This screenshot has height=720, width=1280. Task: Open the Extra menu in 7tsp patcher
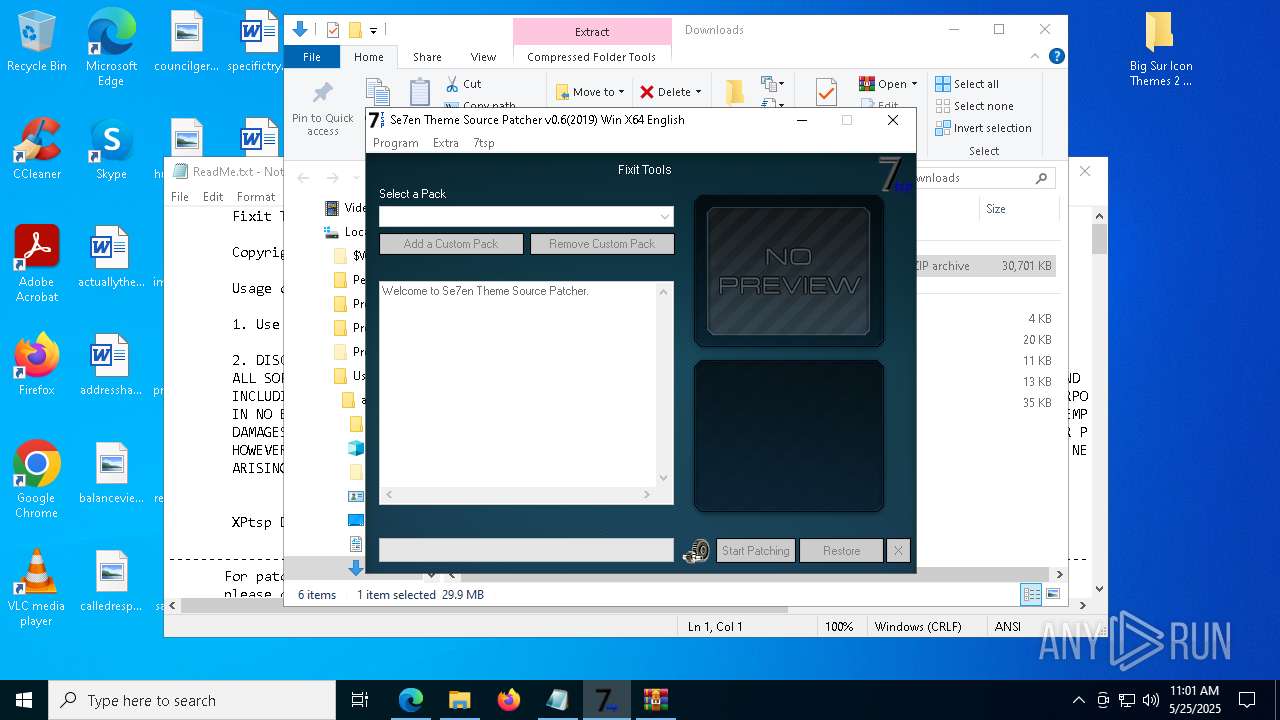point(445,143)
